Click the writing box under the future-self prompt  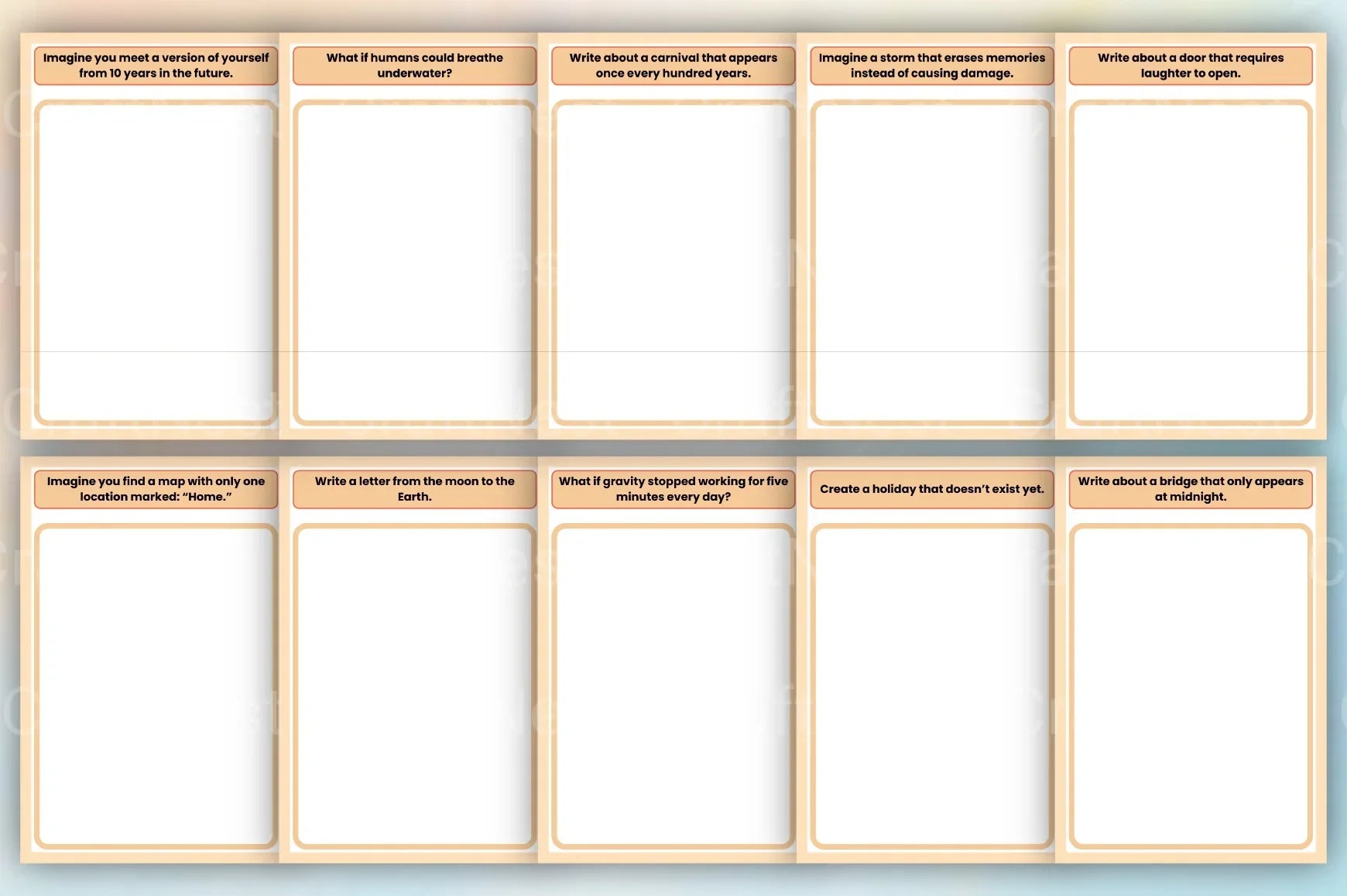[x=156, y=263]
